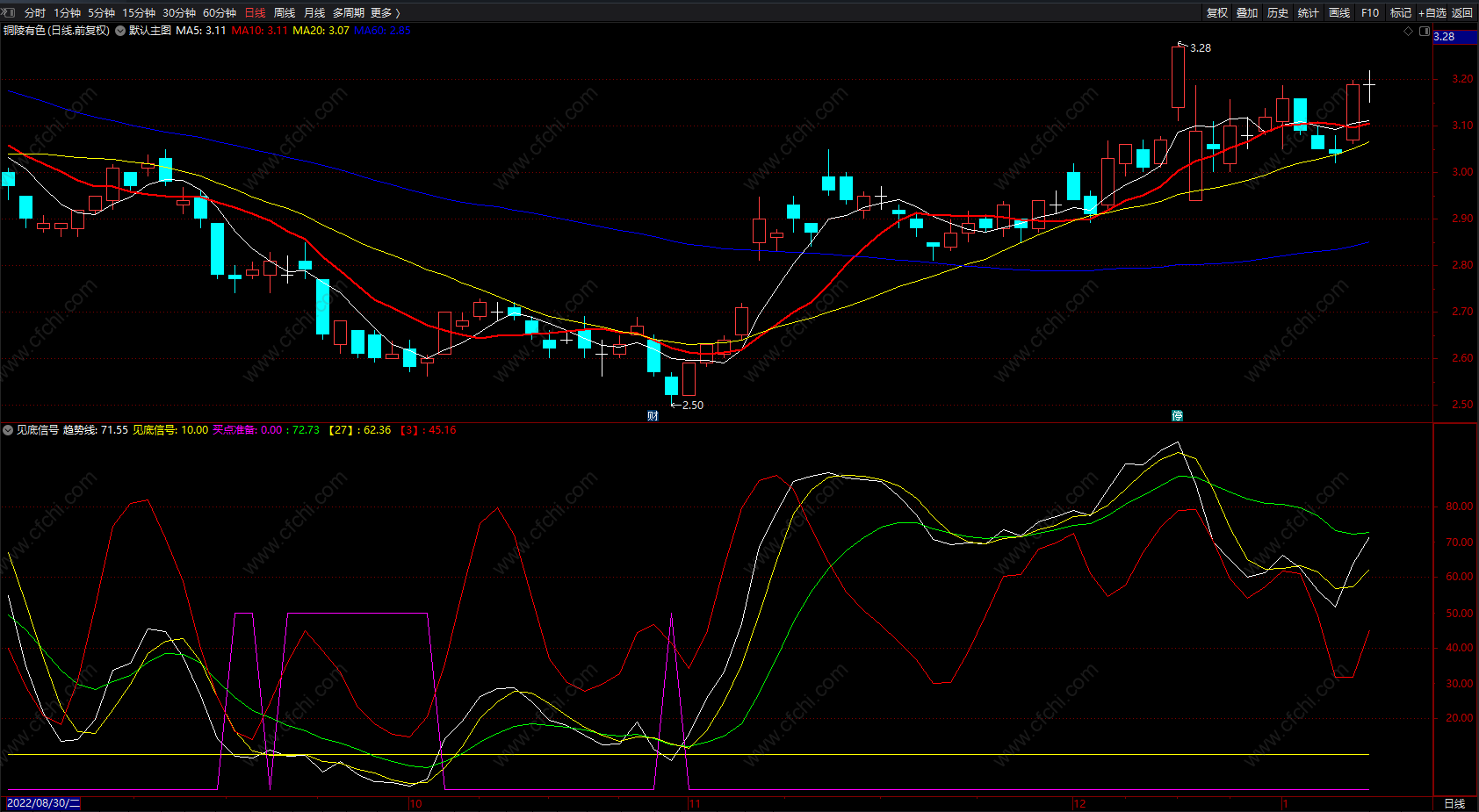Open the 见底信号 sub-indicator dropdown arrow
This screenshot has width=1479, height=812.
(x=8, y=430)
